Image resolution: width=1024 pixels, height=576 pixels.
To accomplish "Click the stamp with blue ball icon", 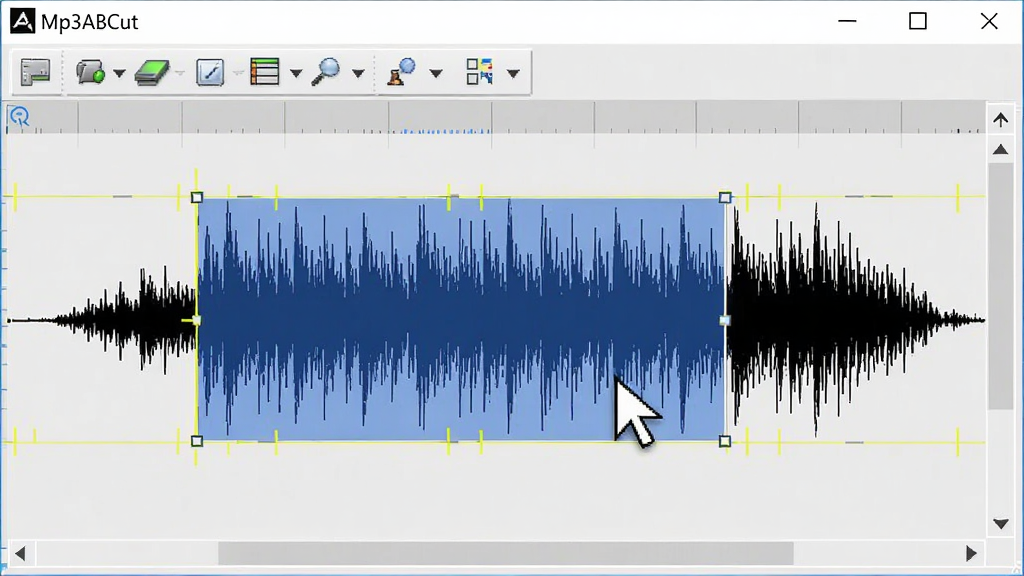I will point(401,72).
